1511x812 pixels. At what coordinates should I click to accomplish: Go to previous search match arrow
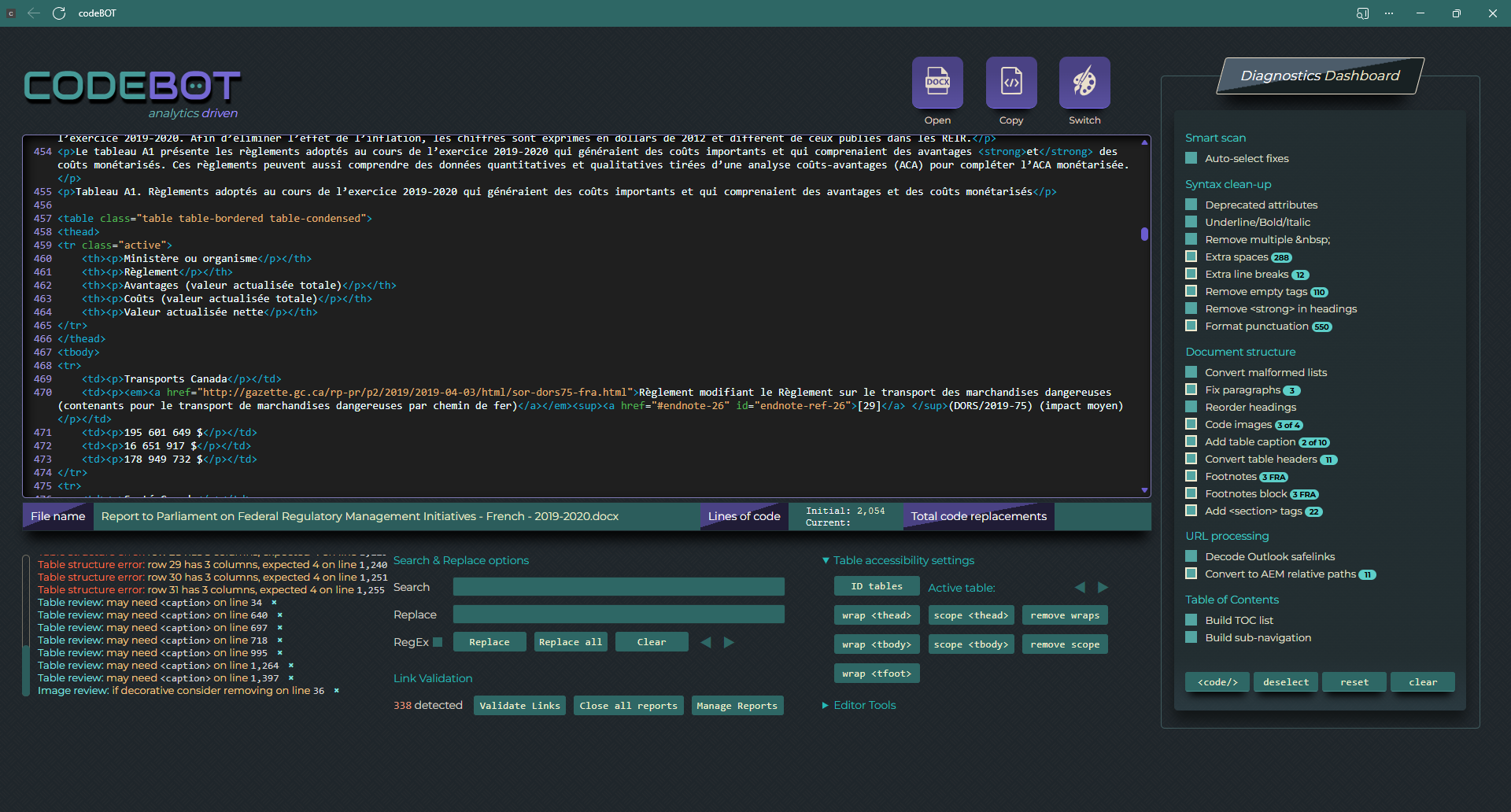(x=706, y=643)
